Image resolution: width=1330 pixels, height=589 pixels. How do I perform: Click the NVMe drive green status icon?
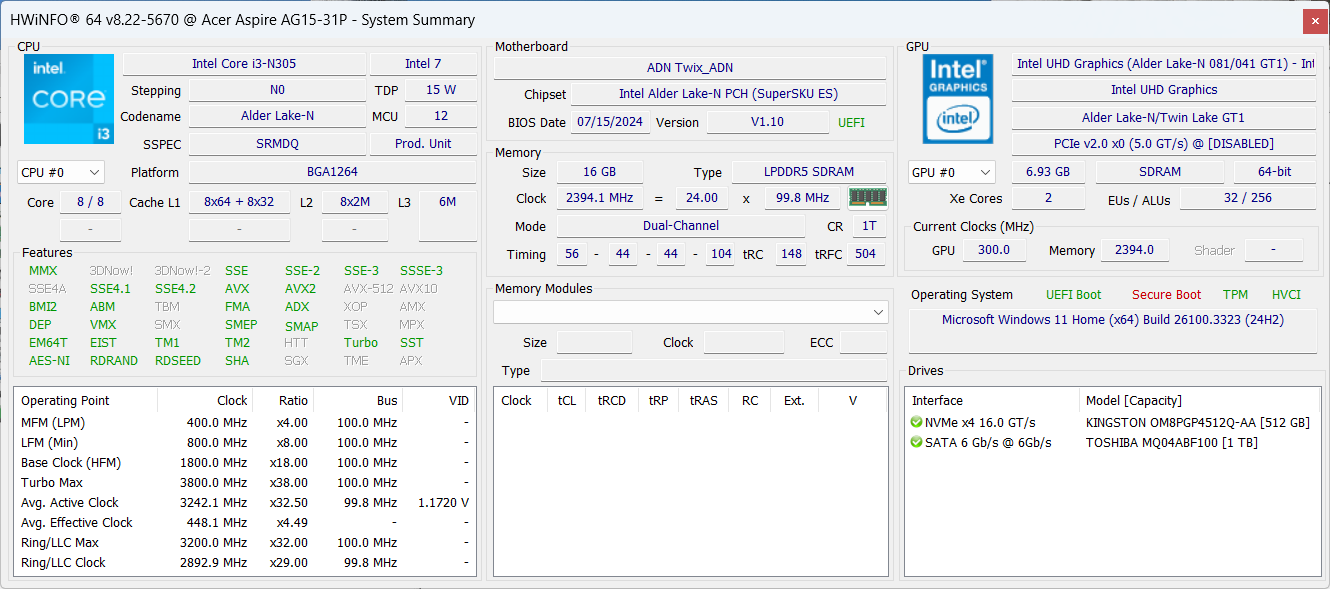[916, 423]
